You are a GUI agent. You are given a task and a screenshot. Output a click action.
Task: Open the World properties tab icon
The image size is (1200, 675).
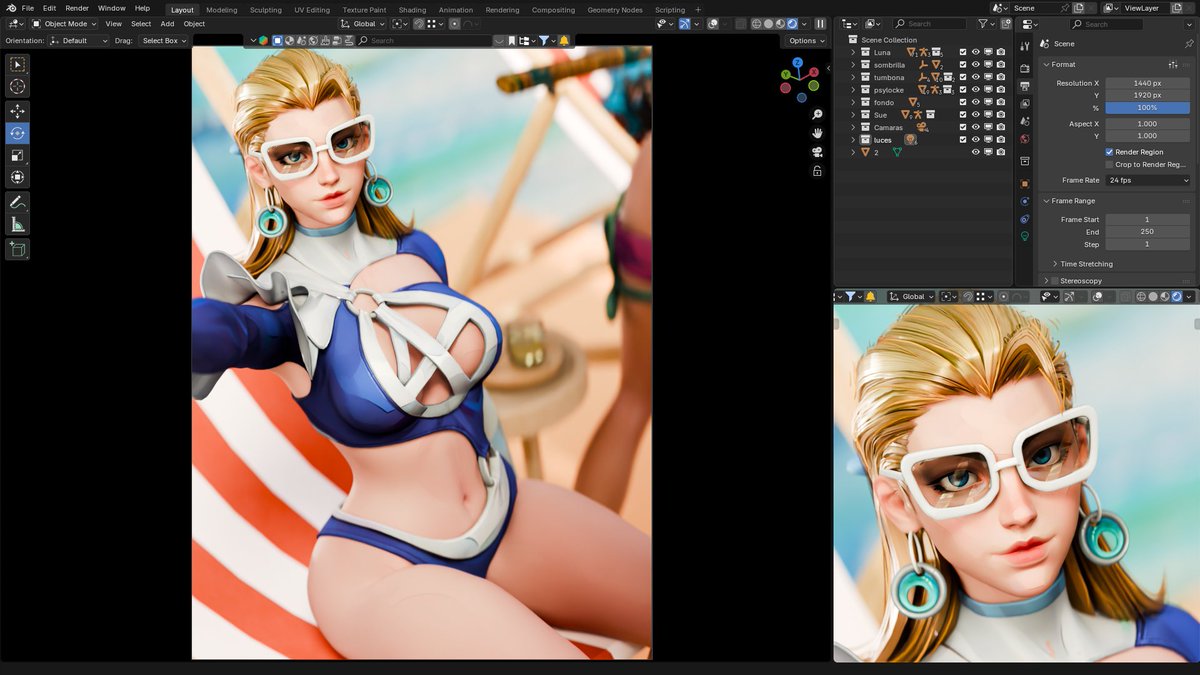tap(1025, 138)
